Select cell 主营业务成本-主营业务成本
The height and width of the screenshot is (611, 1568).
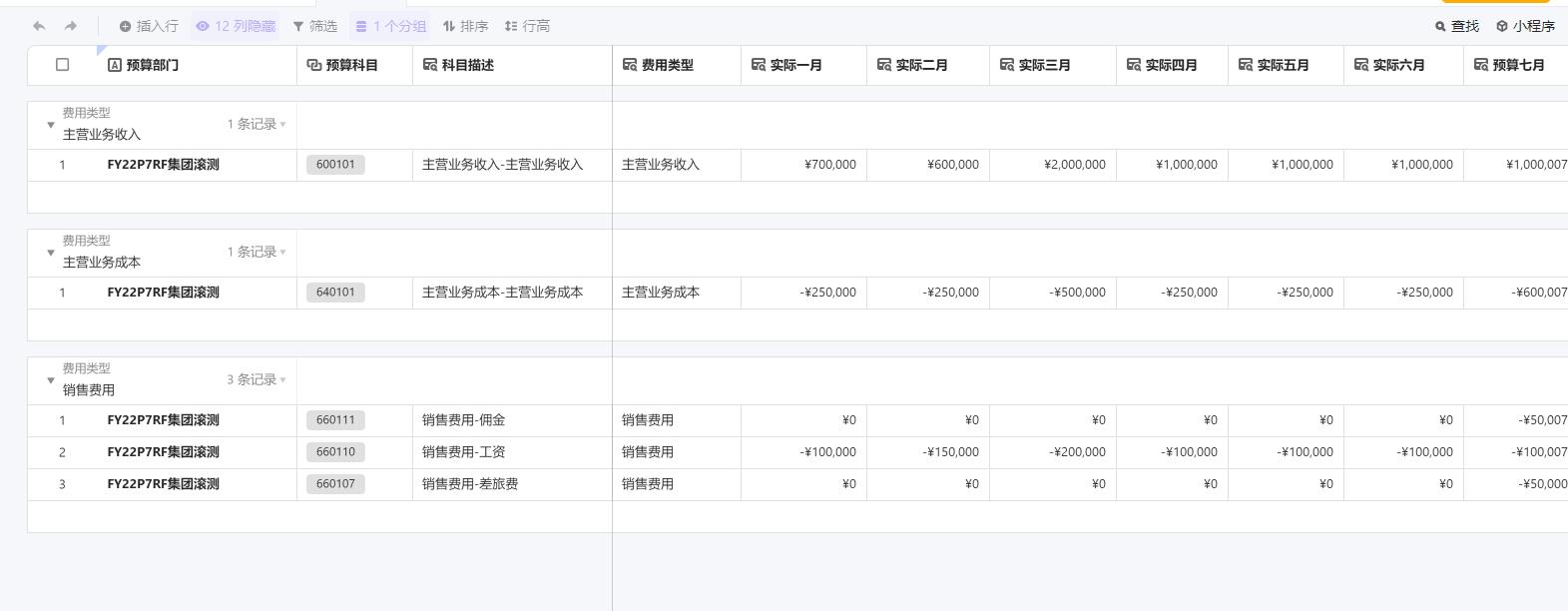(x=512, y=293)
